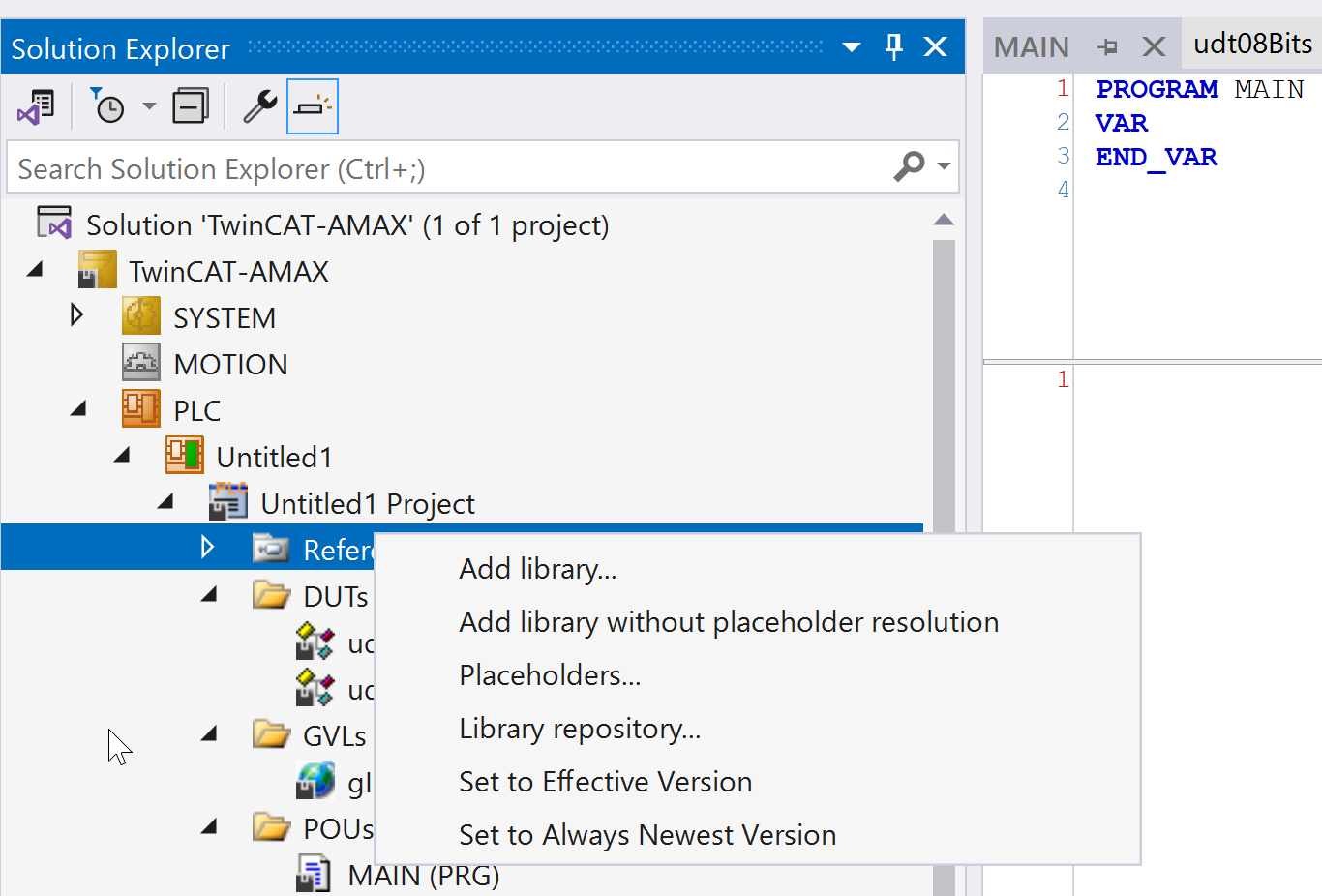Click the search magnifier icon
The width and height of the screenshot is (1322, 896).
pos(910,166)
